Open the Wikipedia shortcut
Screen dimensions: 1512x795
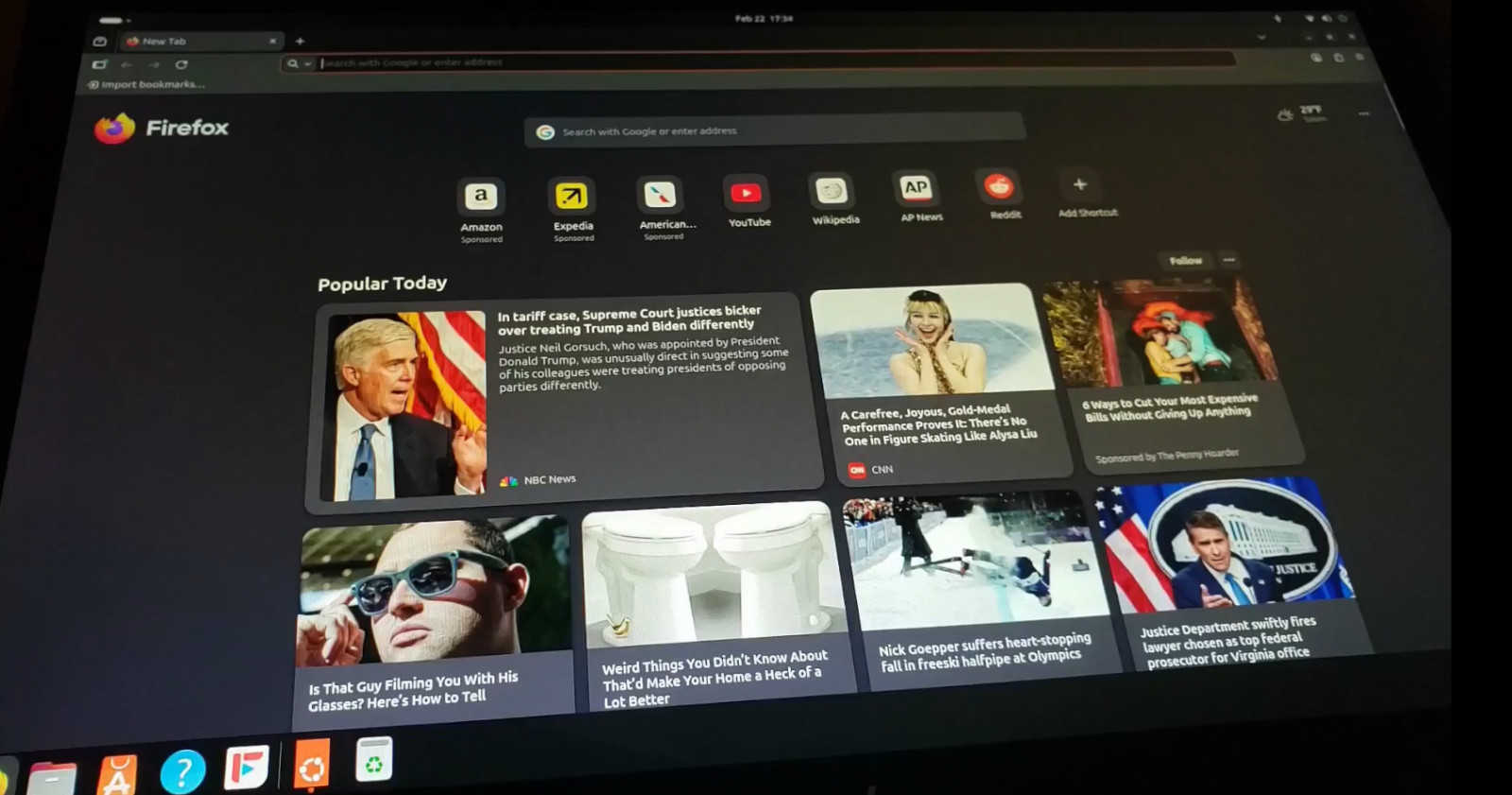click(834, 199)
